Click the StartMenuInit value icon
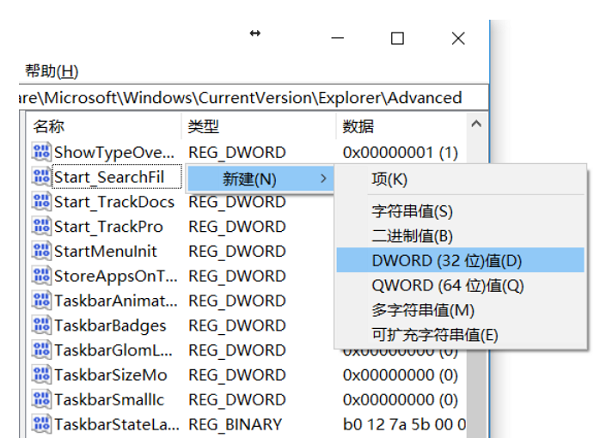Viewport: 600px width, 438px height. (x=41, y=251)
